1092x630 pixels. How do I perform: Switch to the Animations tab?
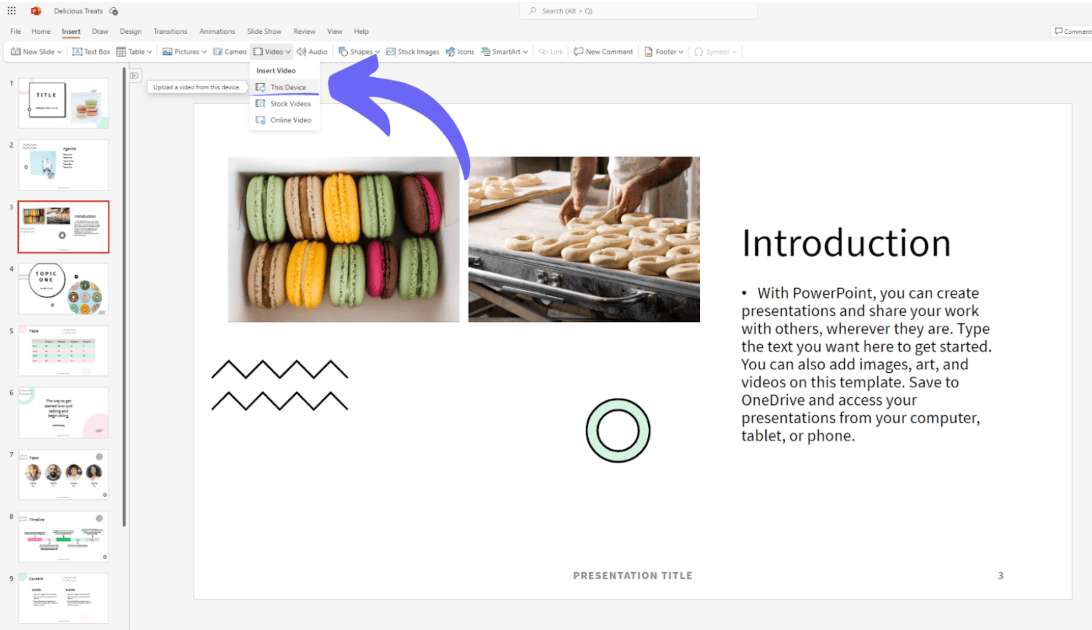[217, 31]
